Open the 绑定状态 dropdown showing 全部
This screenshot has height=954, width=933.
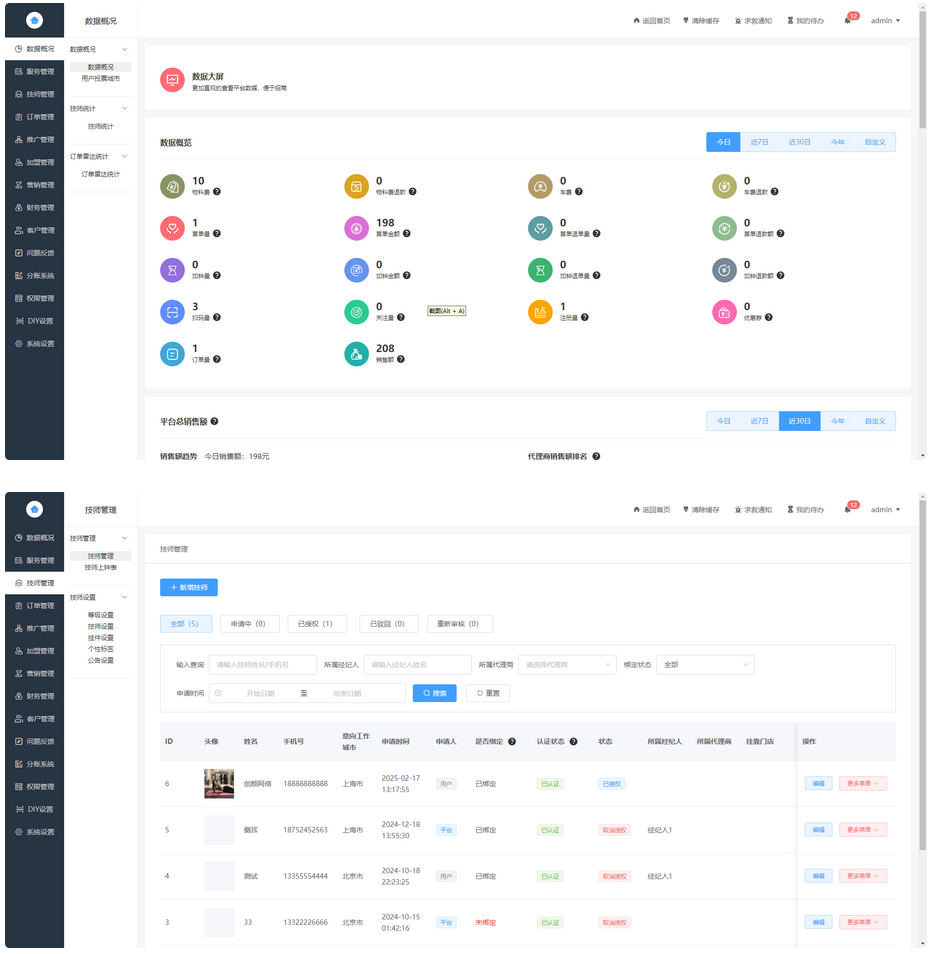coord(705,665)
